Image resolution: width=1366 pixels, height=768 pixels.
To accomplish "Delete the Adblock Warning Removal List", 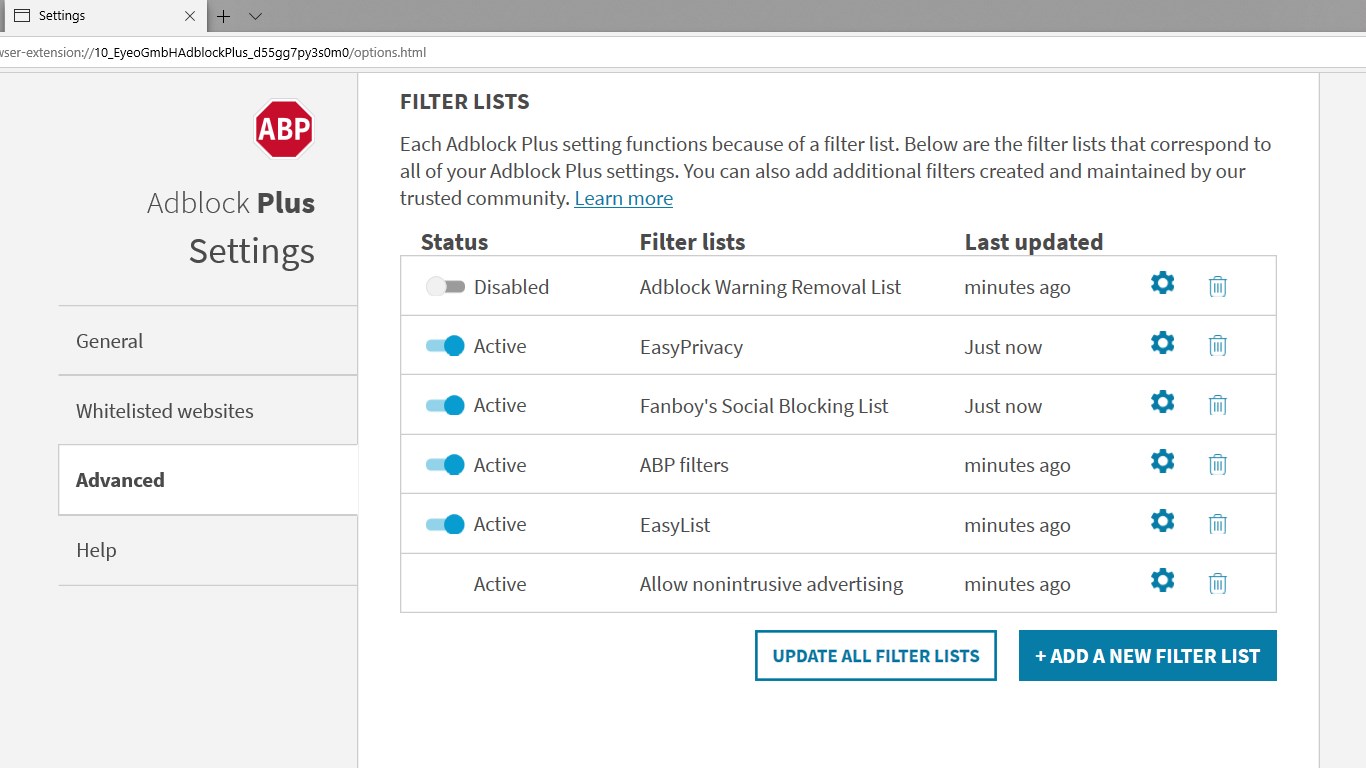I will pyautogui.click(x=1217, y=285).
